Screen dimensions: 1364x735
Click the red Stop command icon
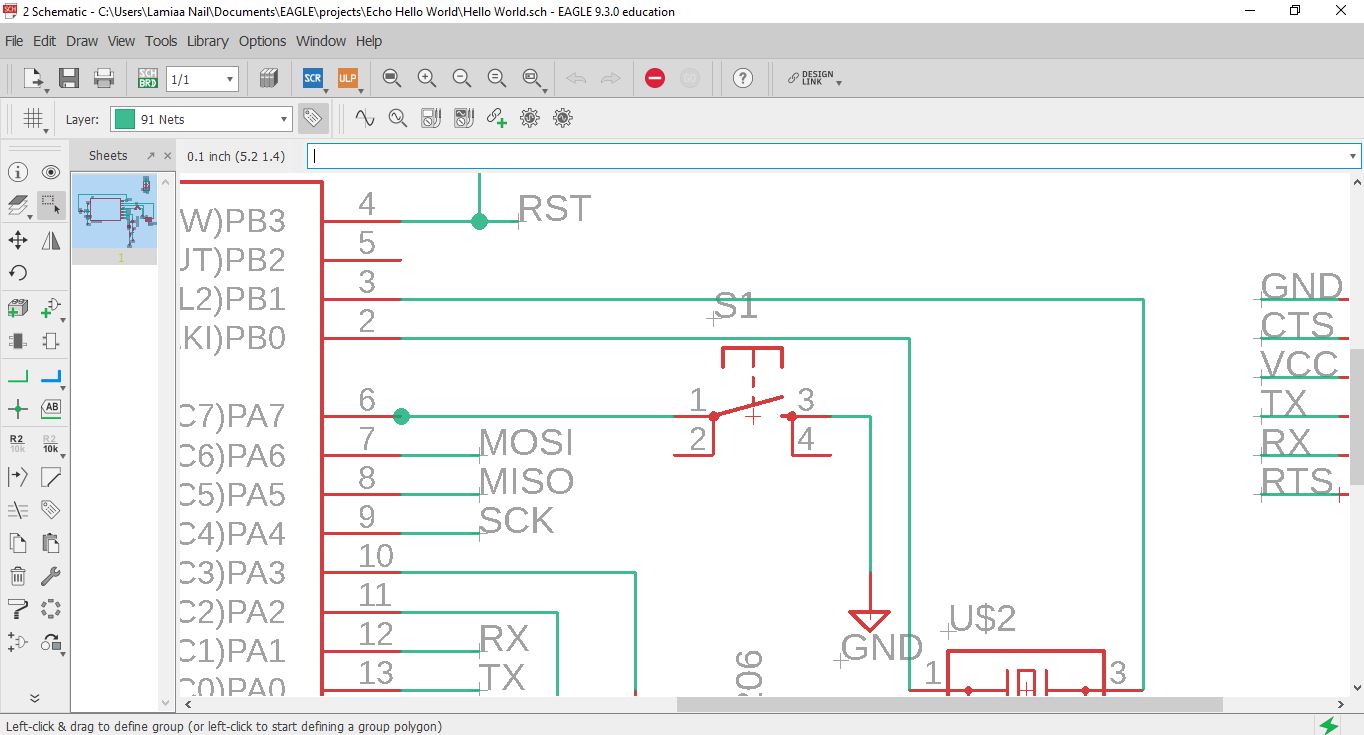pos(655,78)
